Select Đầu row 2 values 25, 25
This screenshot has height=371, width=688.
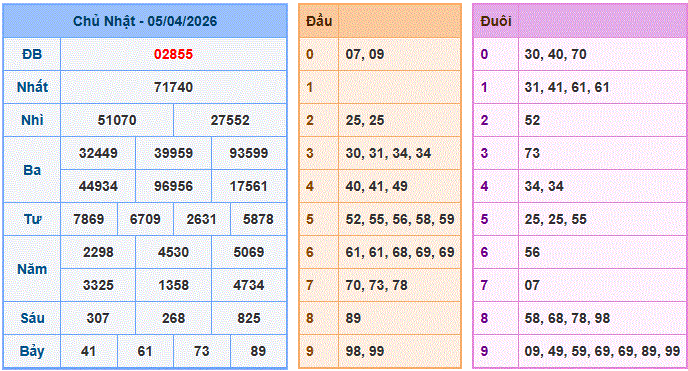(x=365, y=120)
